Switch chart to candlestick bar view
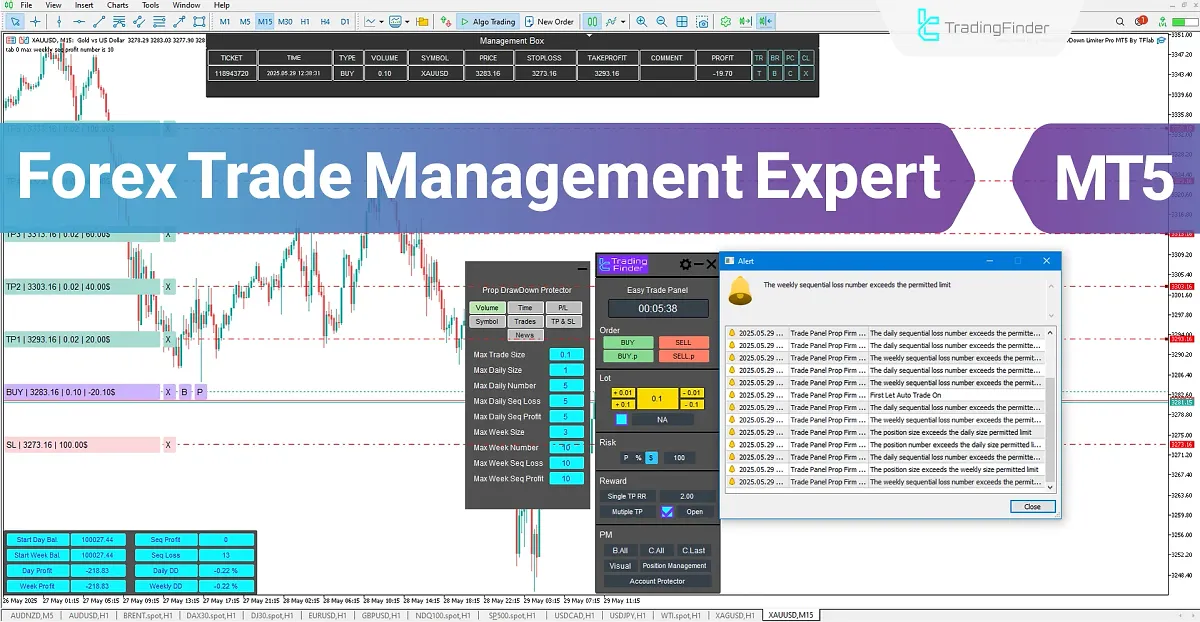1200x622 pixels. coord(592,21)
